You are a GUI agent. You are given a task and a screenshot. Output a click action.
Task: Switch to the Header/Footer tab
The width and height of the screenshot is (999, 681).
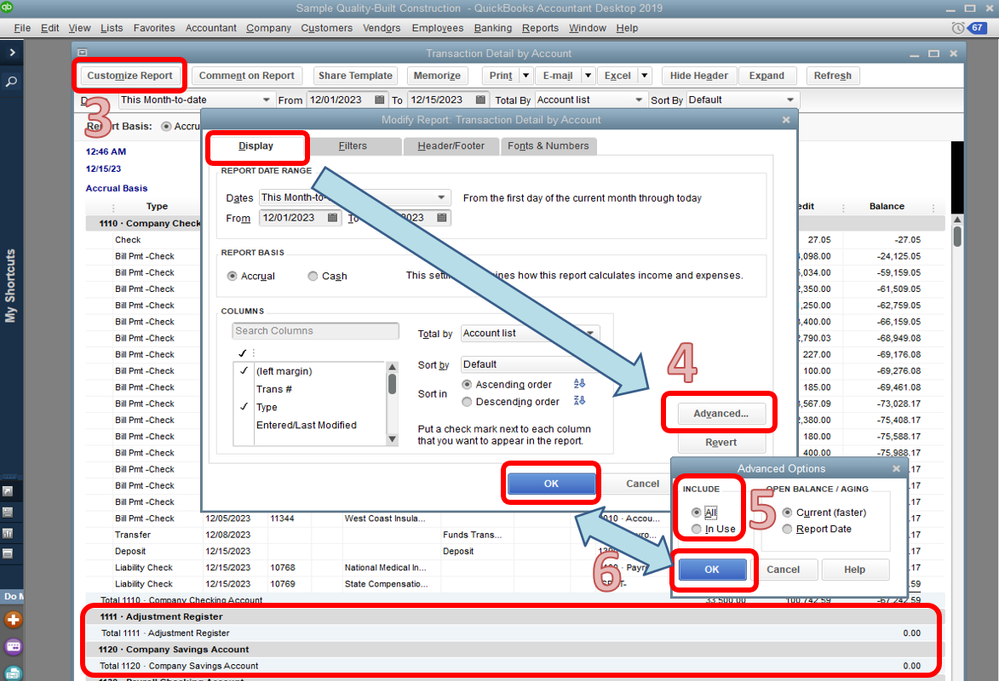pos(451,146)
